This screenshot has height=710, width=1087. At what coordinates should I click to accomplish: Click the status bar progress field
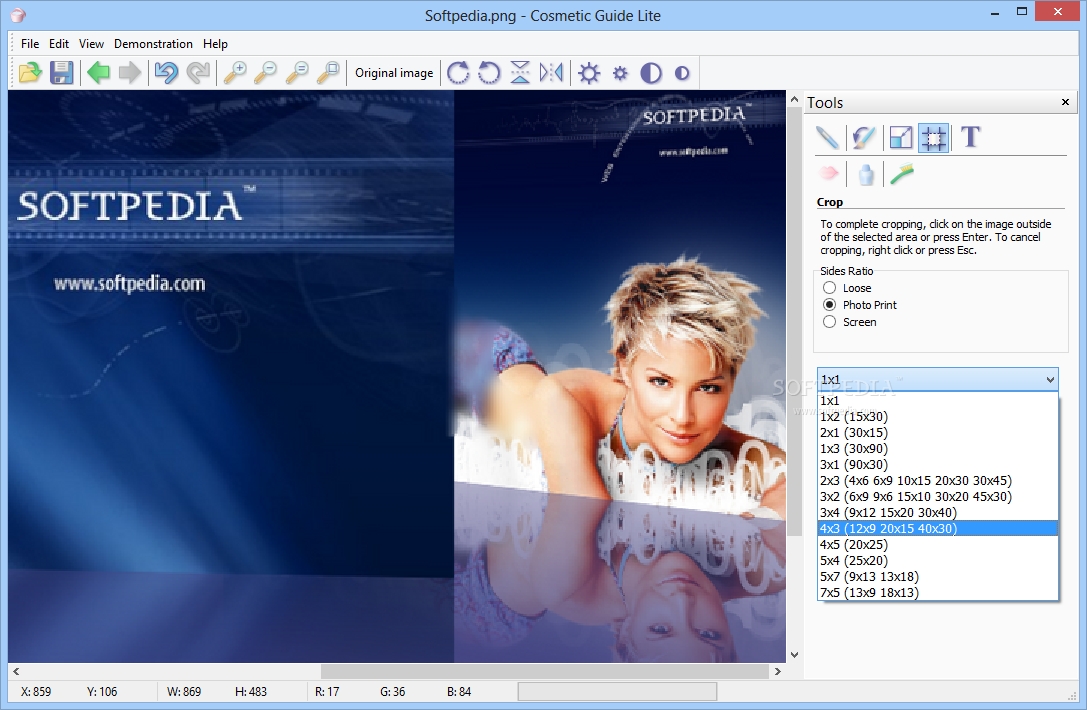618,691
